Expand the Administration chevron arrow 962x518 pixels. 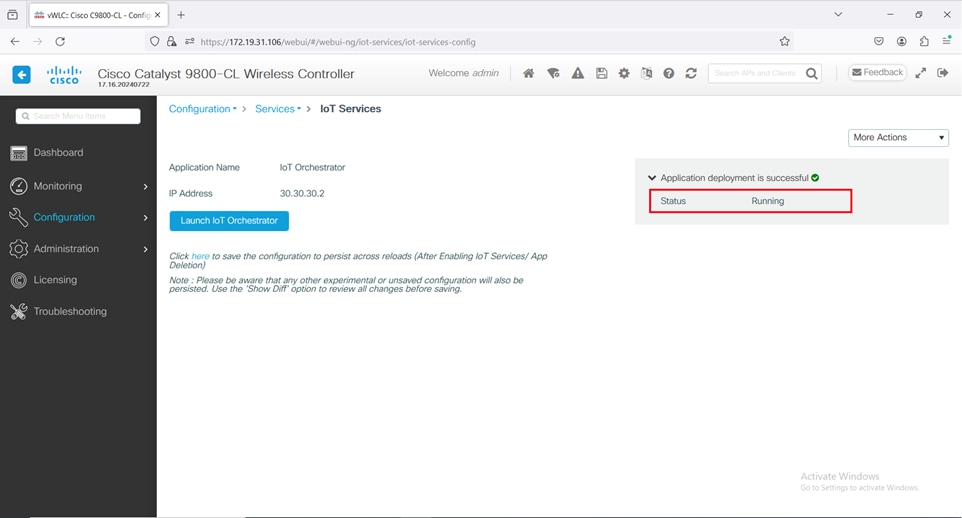pyautogui.click(x=145, y=249)
